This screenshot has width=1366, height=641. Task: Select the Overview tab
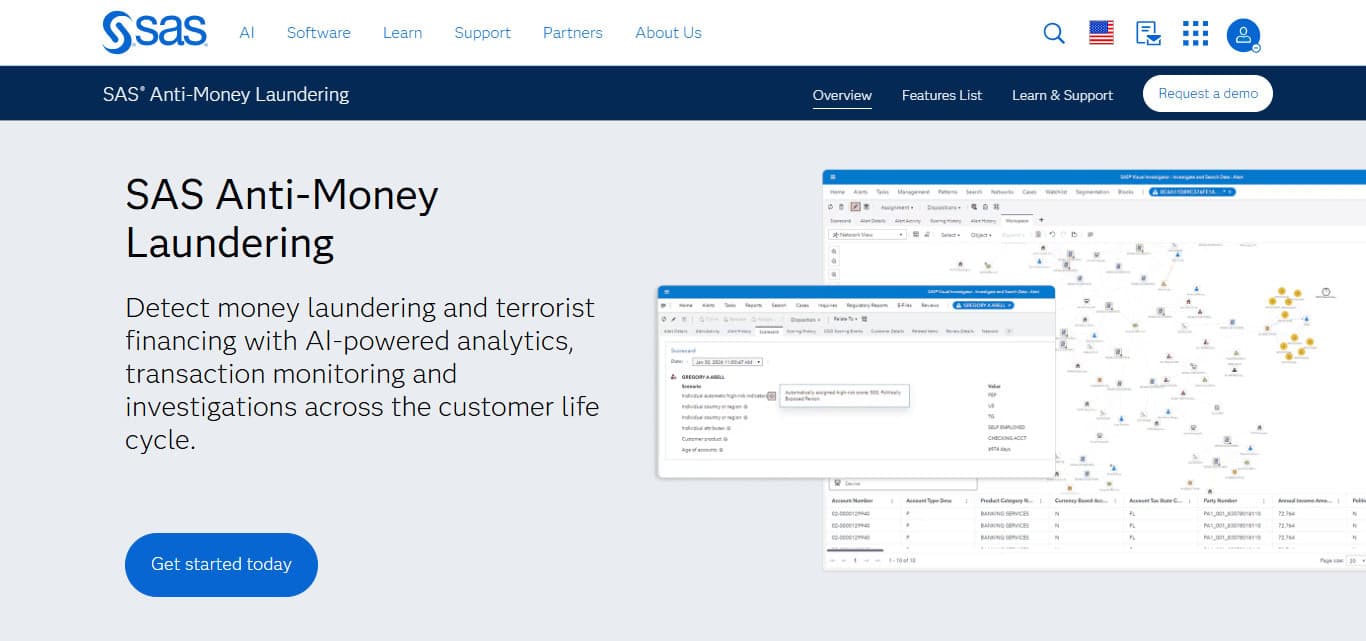[842, 95]
